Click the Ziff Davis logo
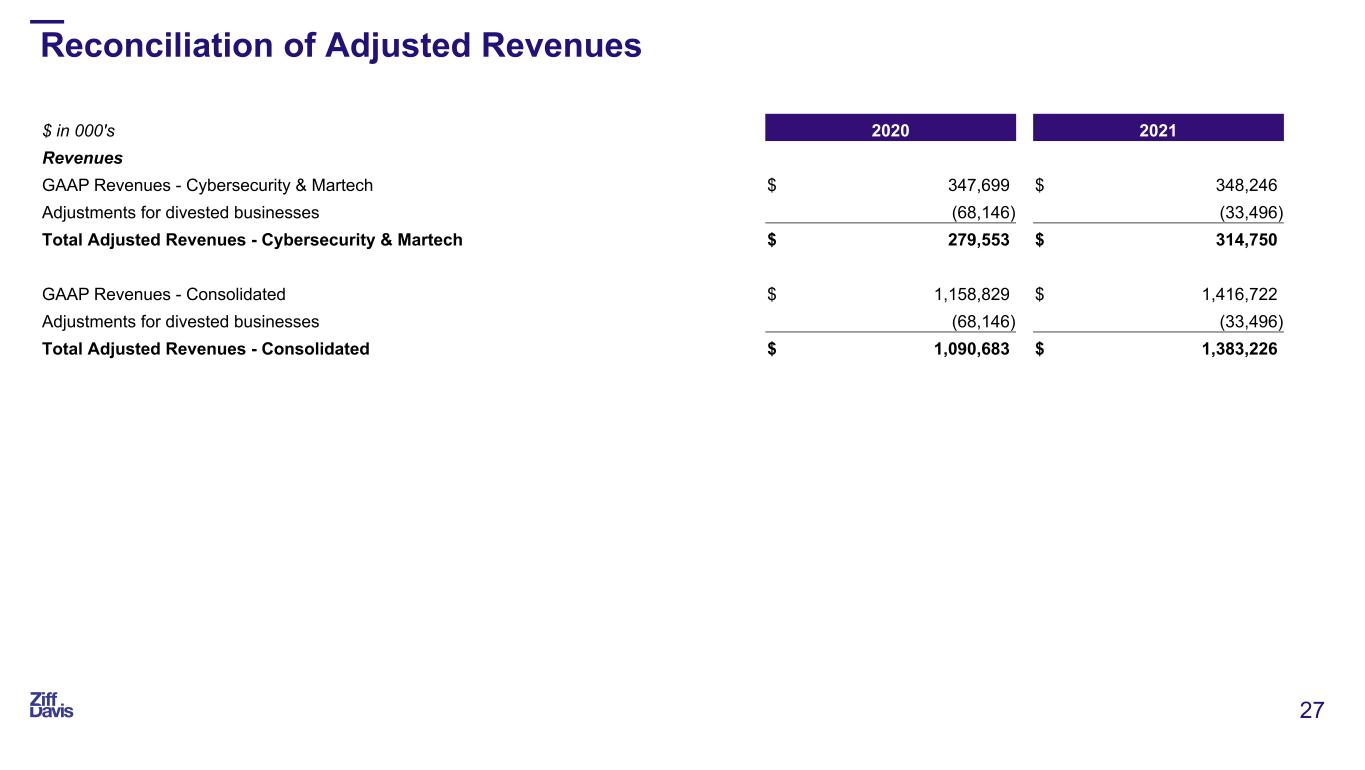1365x770 pixels. pos(51,705)
